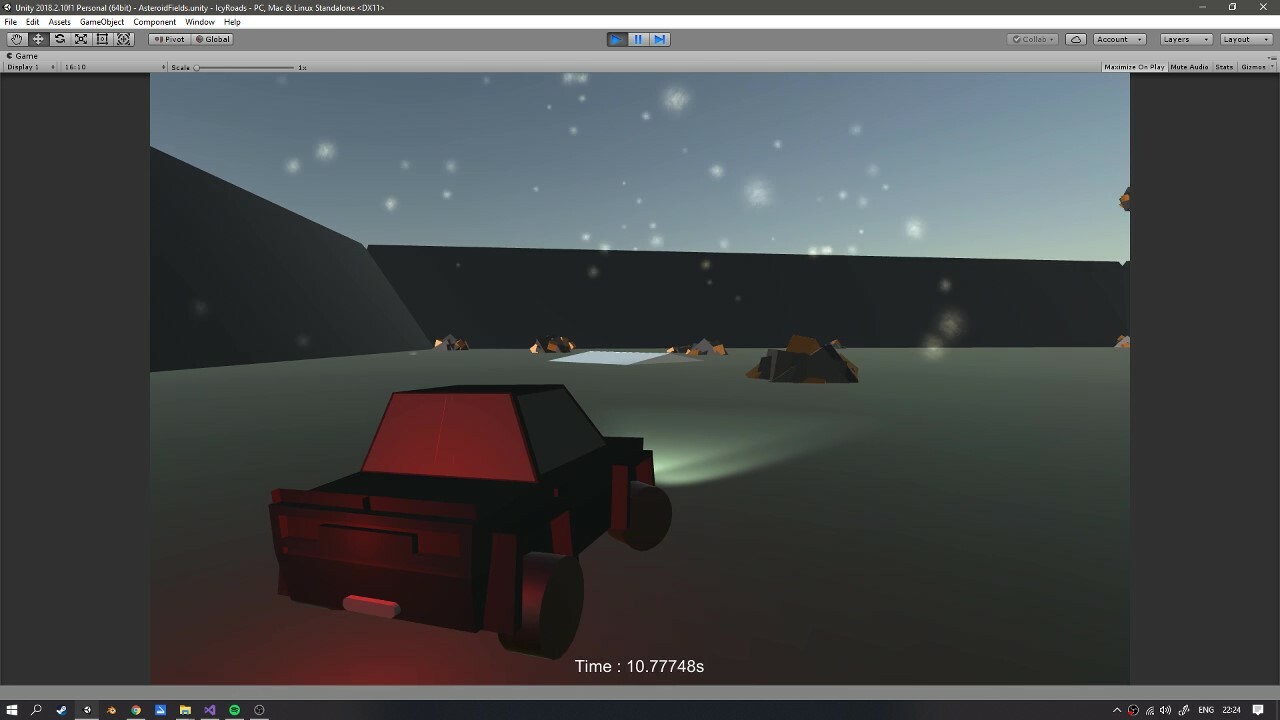Click the Game view Scale slider
Viewport: 1280px width, 720px height.
tap(245, 67)
